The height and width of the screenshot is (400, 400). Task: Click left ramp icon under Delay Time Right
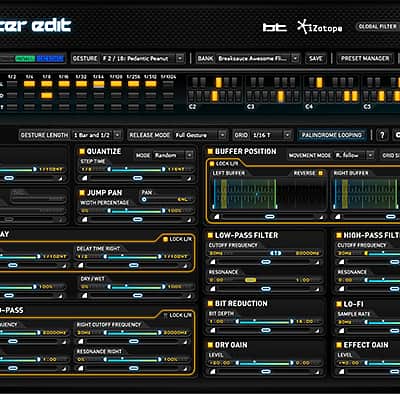(80, 265)
